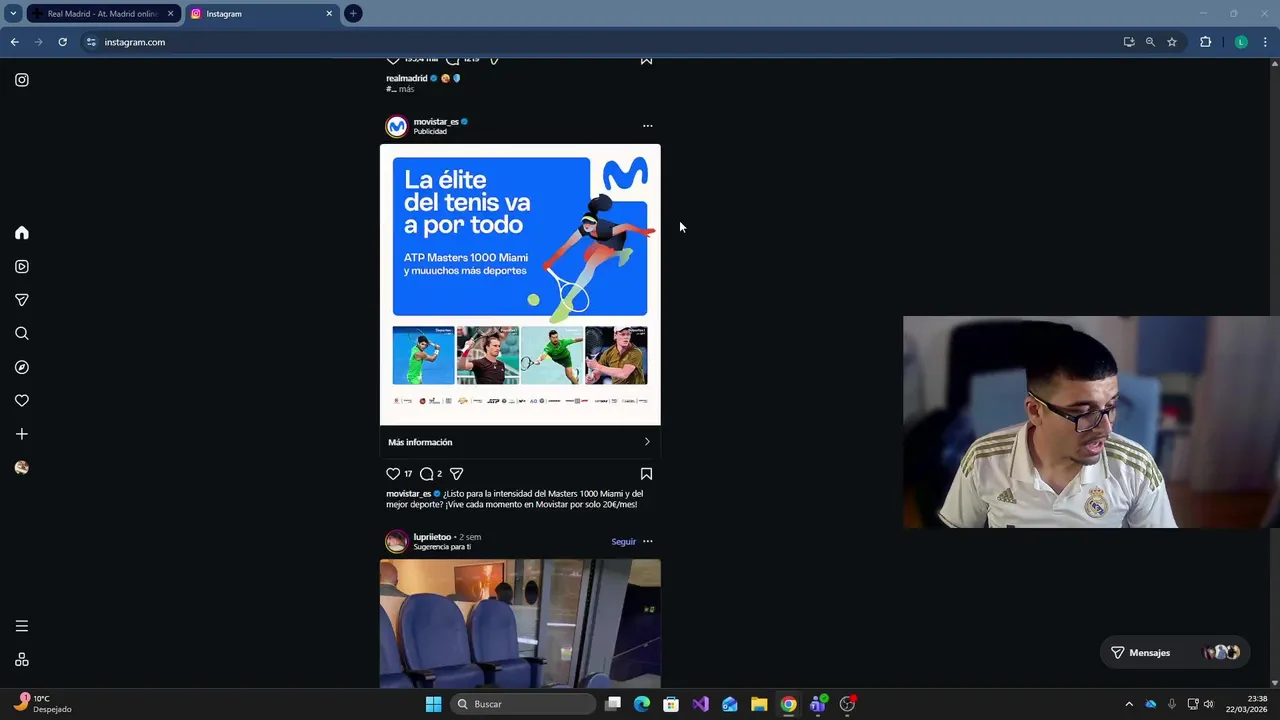Save the movistar_es post bookmark
The height and width of the screenshot is (720, 1280).
[x=646, y=474]
